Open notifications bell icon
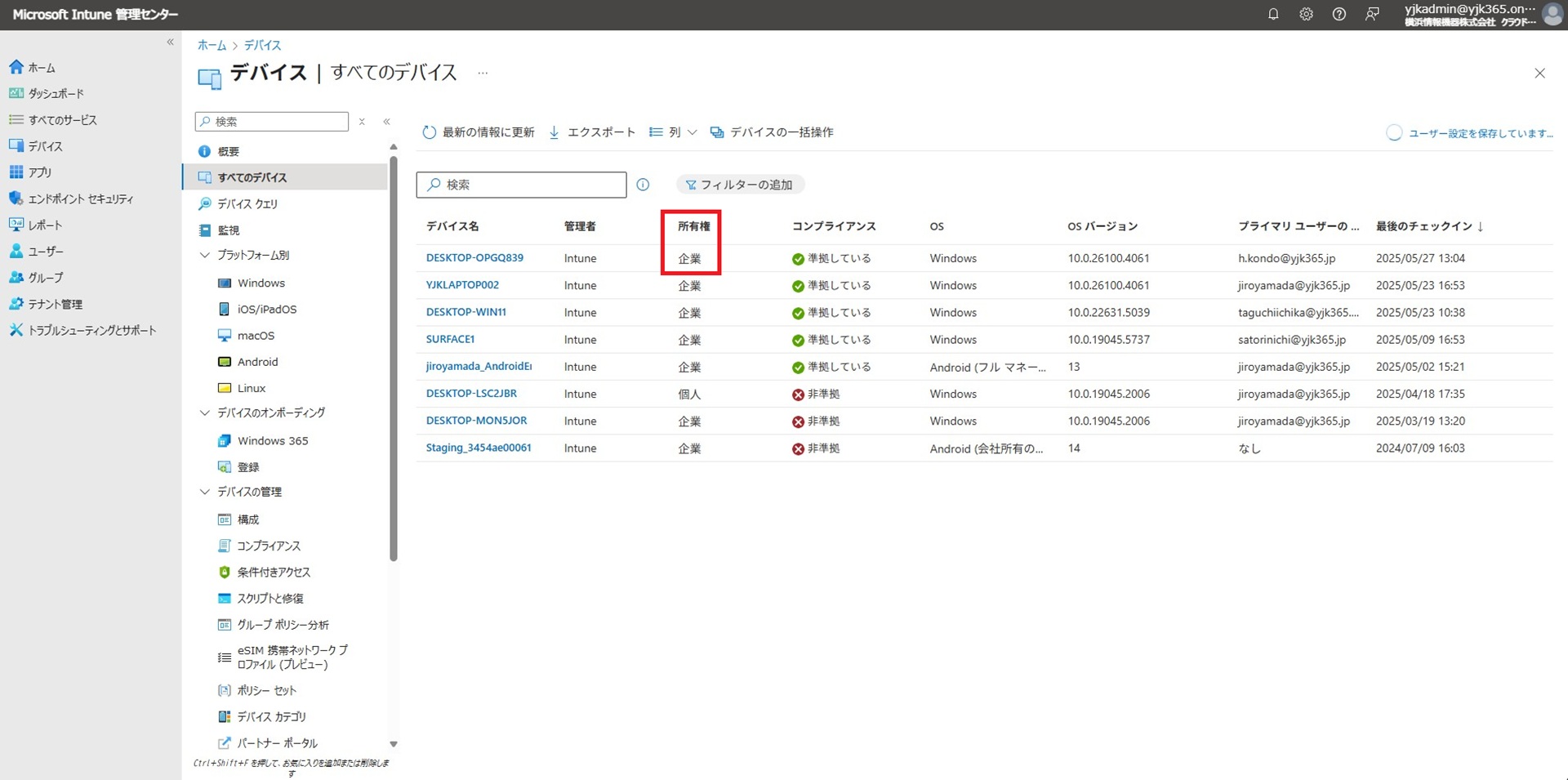Screen dimensions: 1568x780 pyautogui.click(x=1273, y=14)
